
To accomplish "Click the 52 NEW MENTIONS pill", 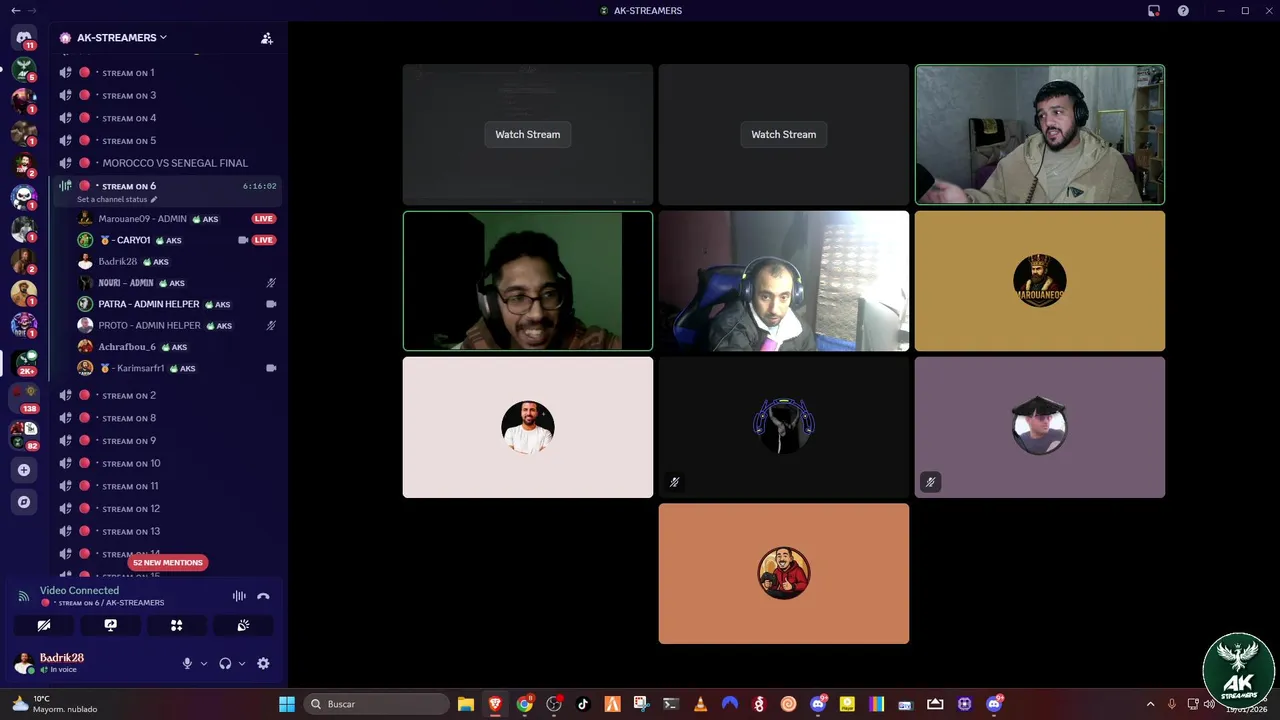I will click(168, 562).
